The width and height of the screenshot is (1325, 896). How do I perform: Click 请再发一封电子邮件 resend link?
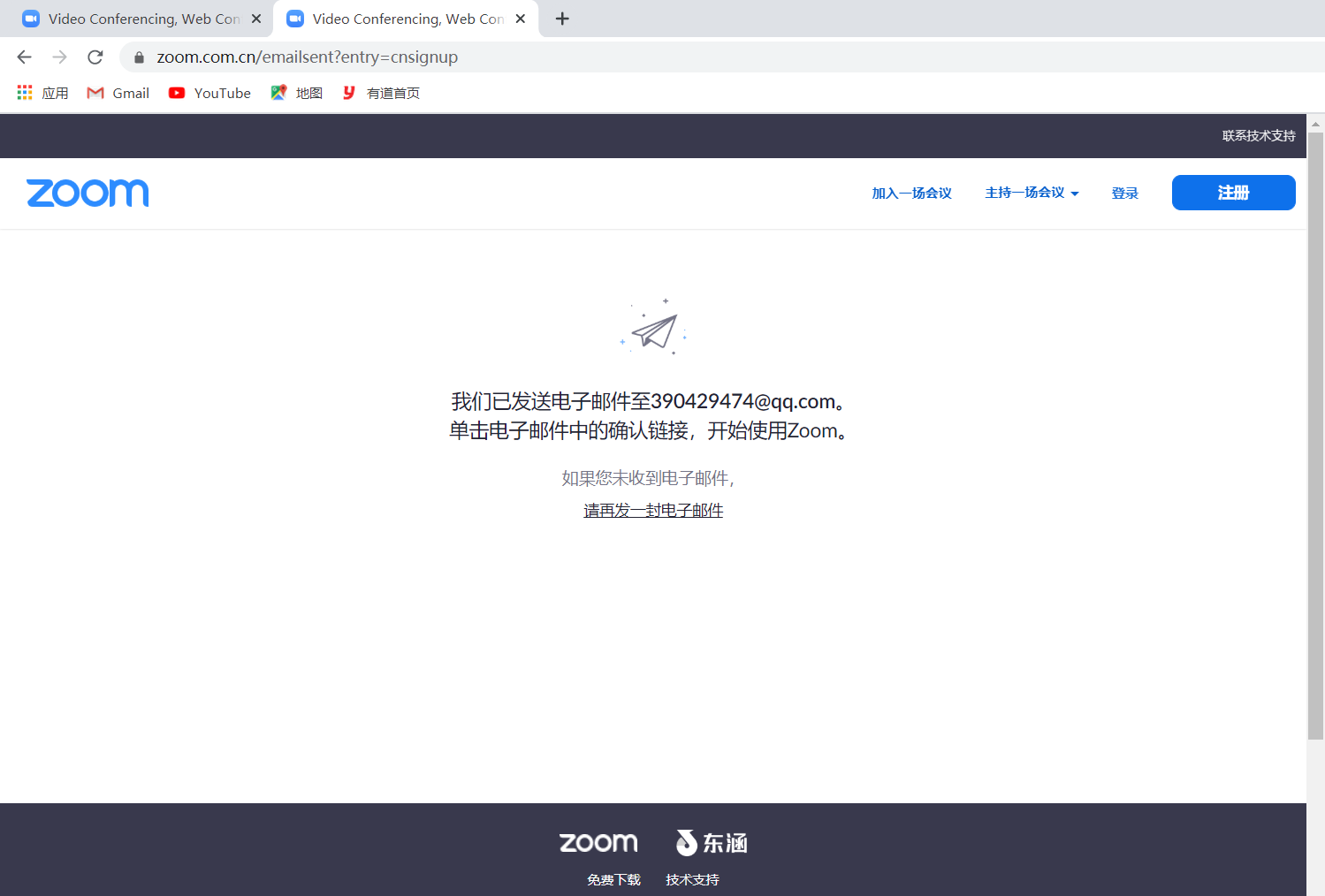(x=653, y=511)
